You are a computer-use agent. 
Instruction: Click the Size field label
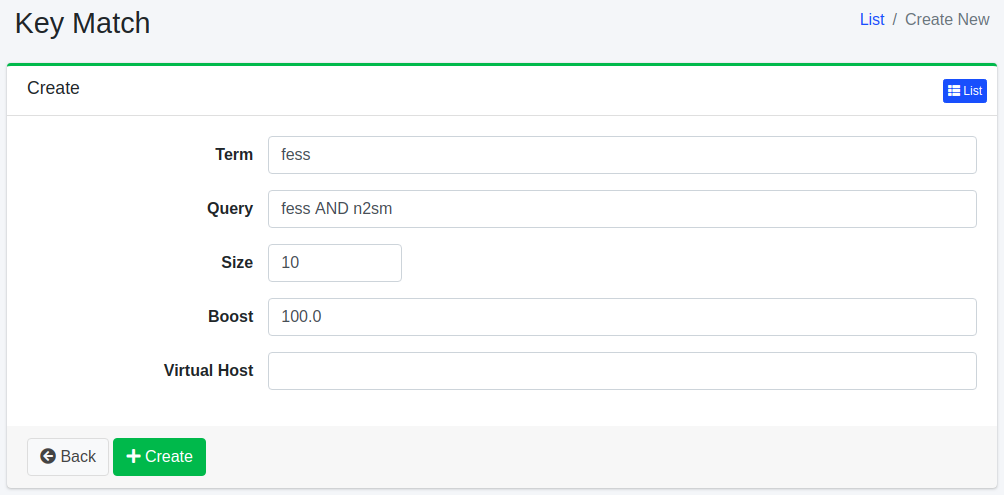coord(237,263)
